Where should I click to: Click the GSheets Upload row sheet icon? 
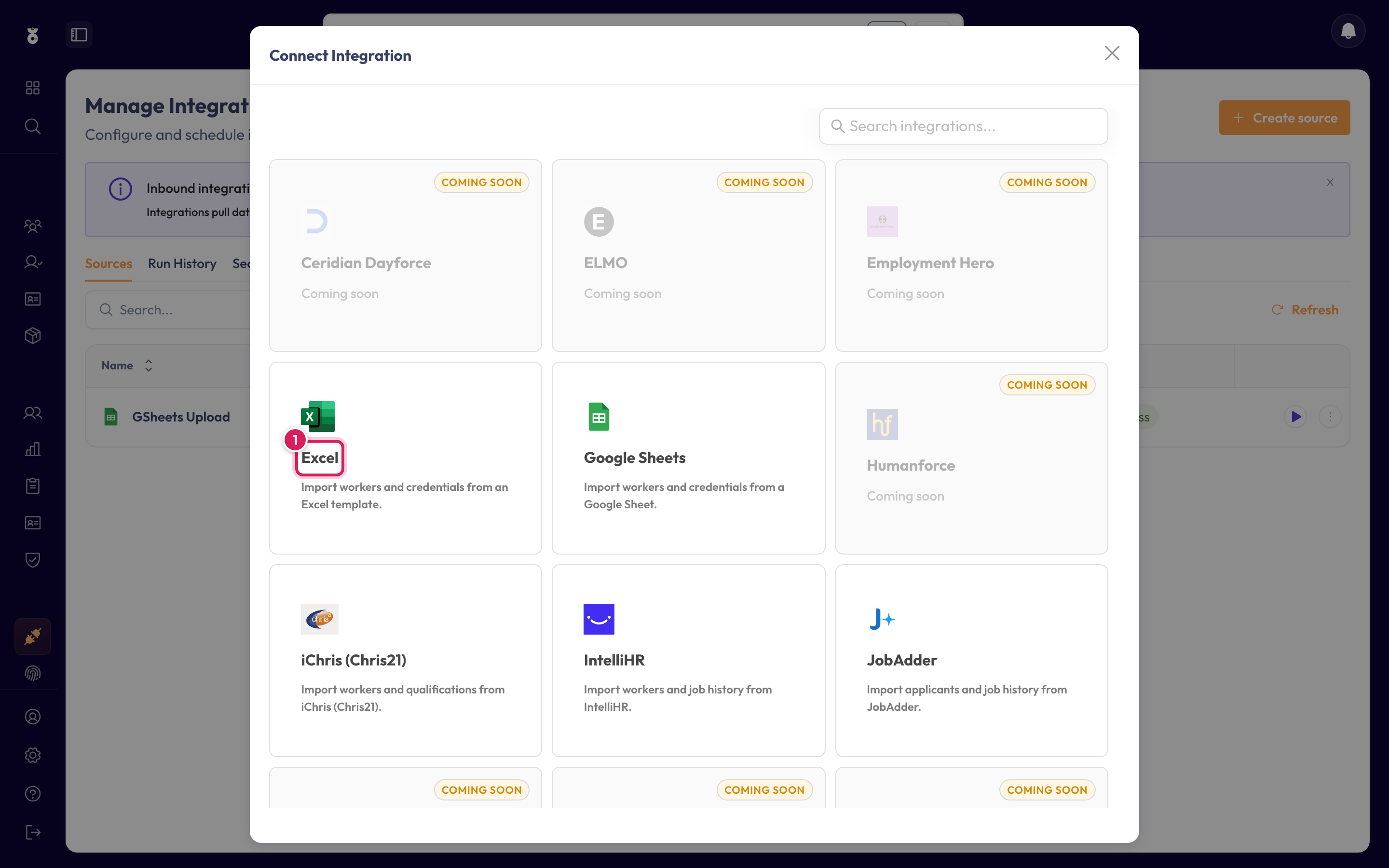coord(111,417)
